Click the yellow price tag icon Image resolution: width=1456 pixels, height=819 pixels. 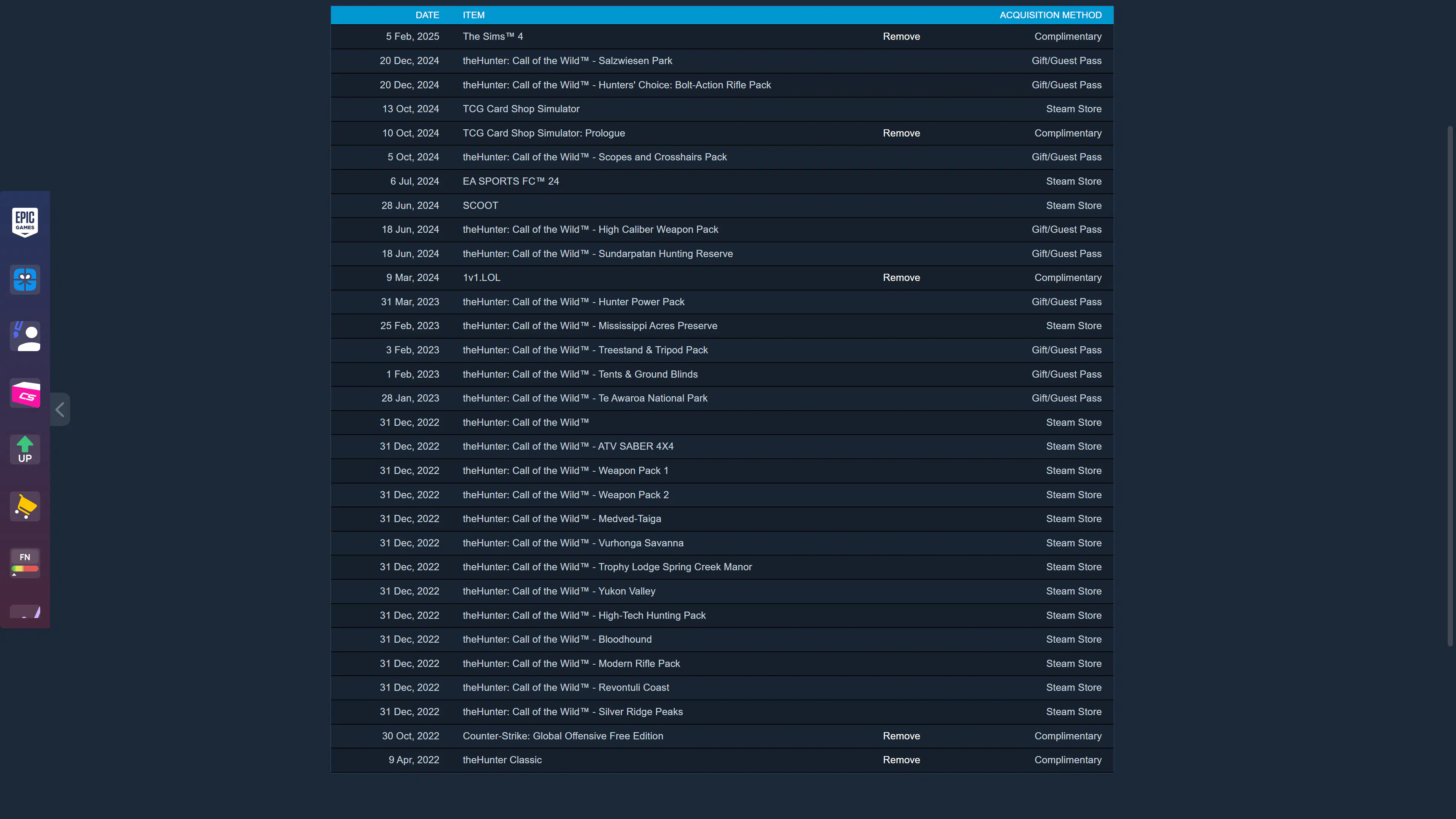click(25, 506)
